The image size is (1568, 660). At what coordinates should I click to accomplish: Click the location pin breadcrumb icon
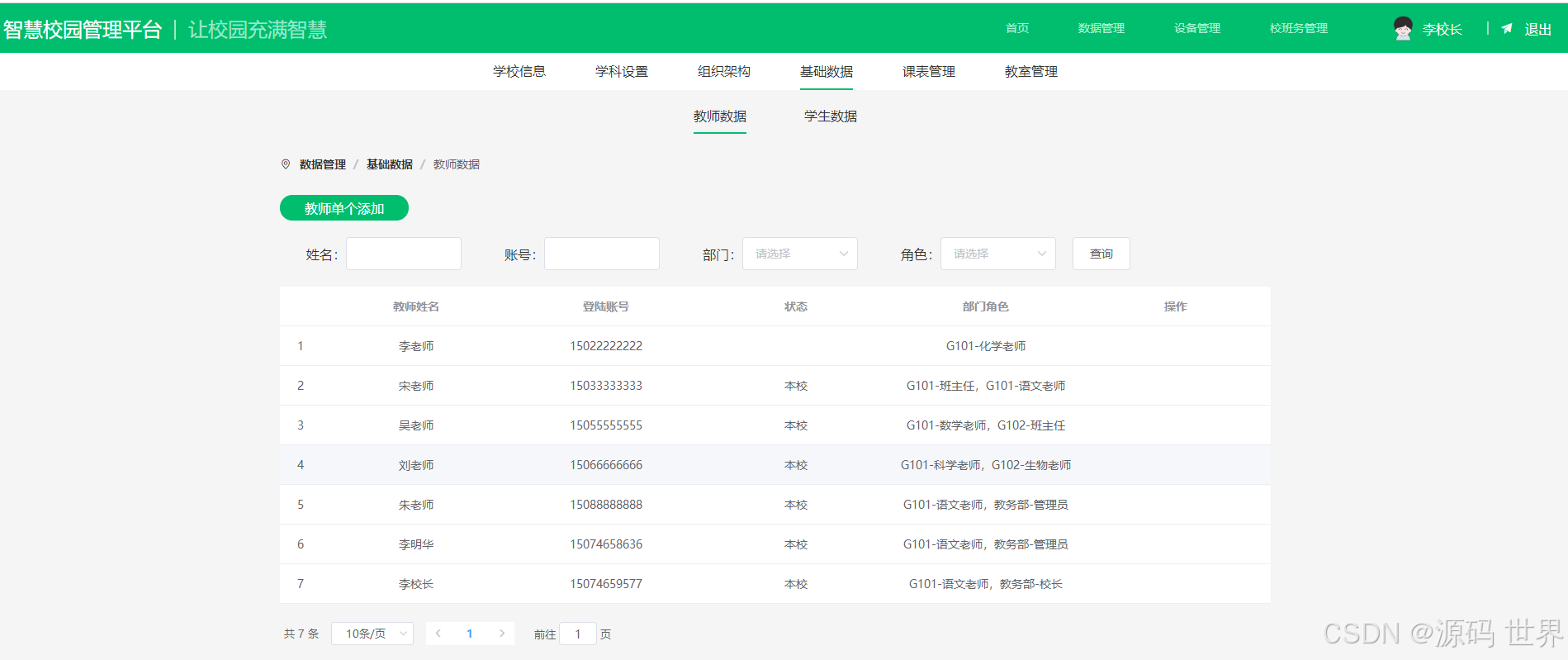click(x=286, y=164)
